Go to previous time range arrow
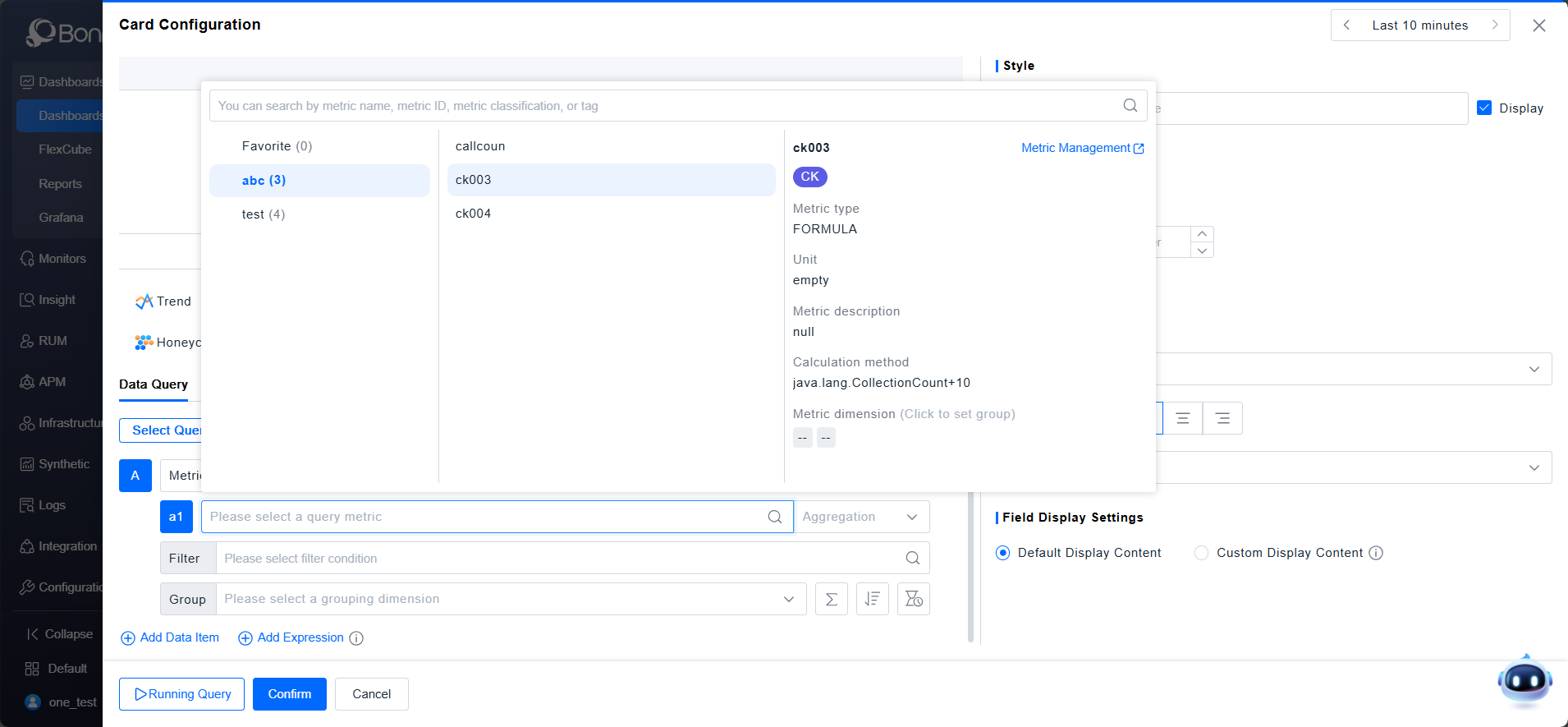 1347,25
